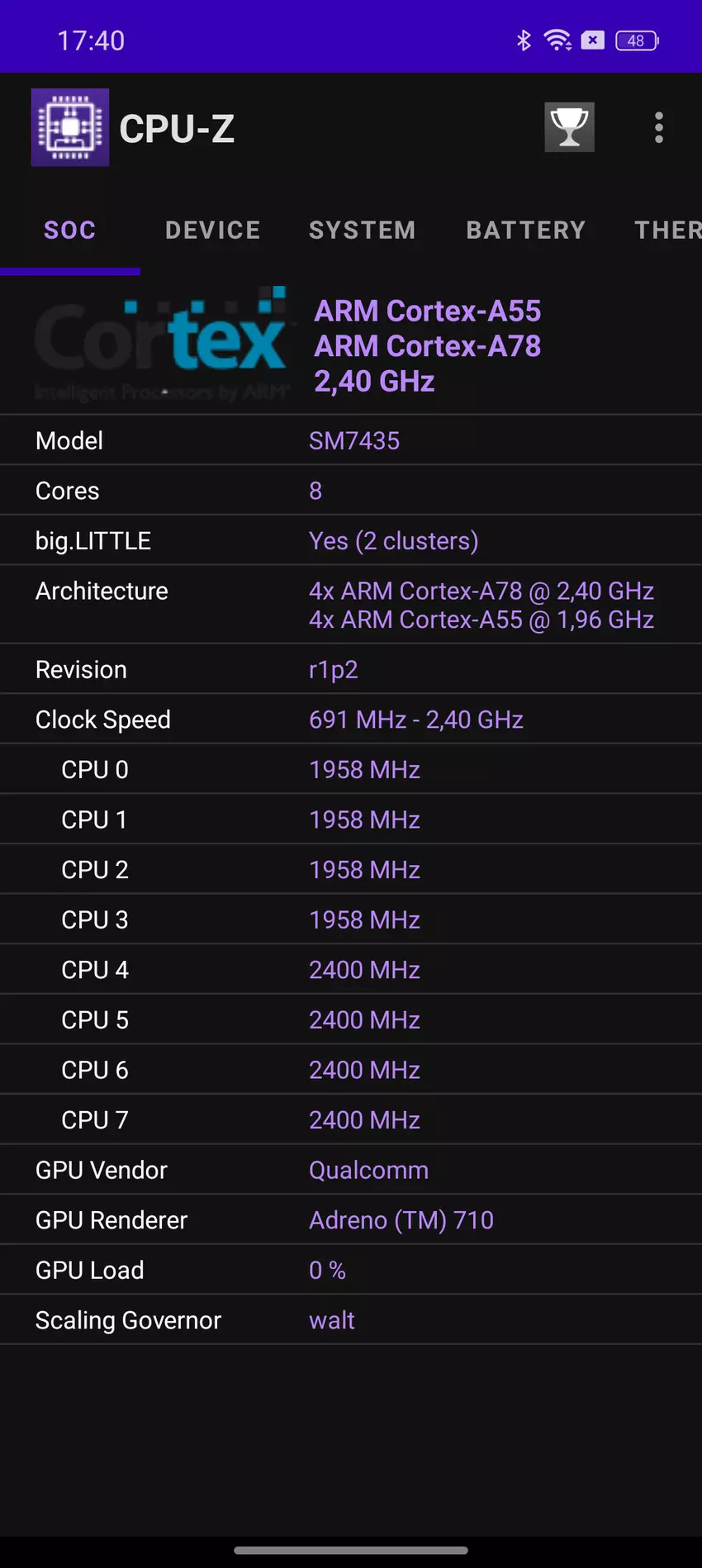Select the CPU 4 frequency row

(351, 970)
